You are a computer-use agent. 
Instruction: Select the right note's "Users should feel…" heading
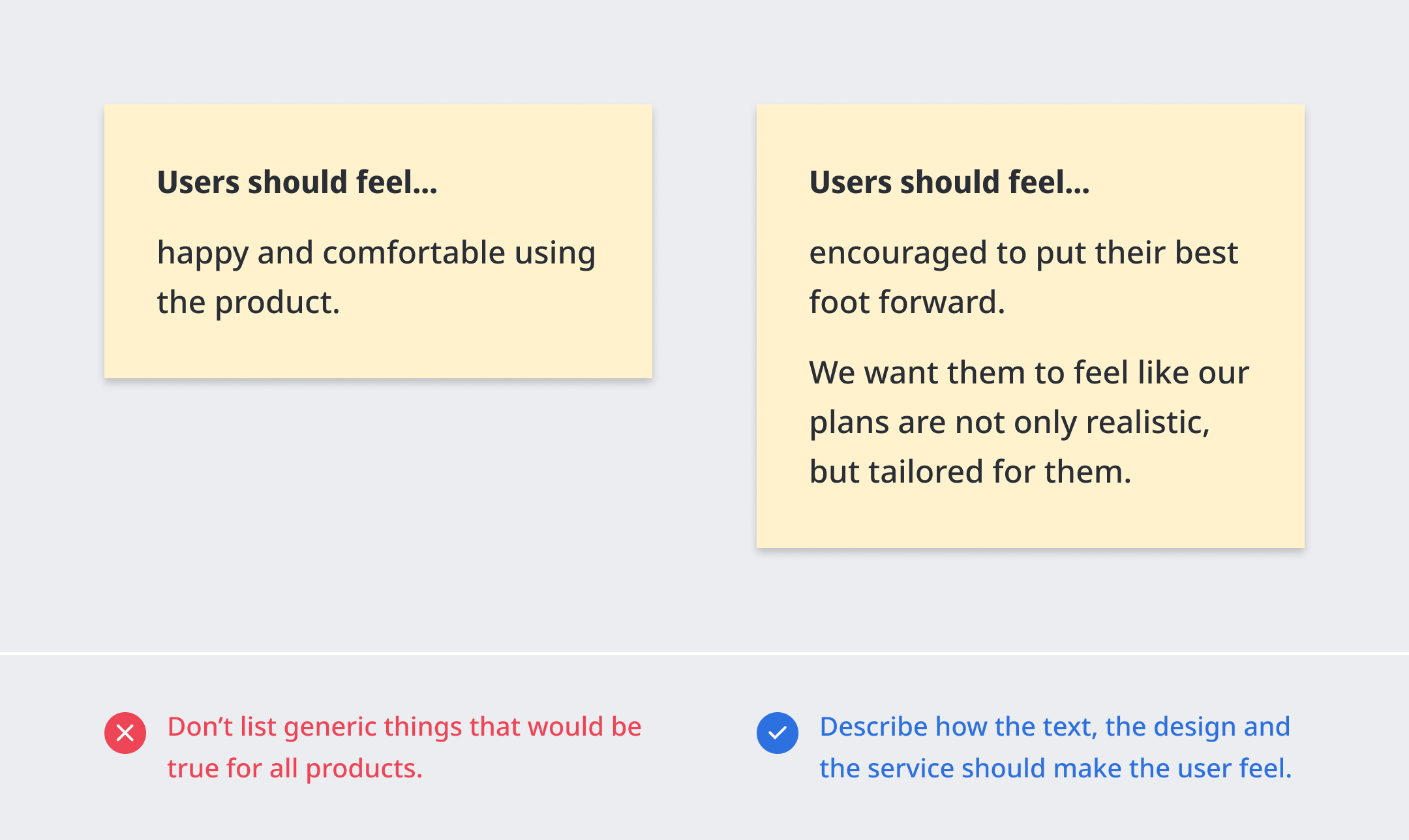(x=949, y=182)
